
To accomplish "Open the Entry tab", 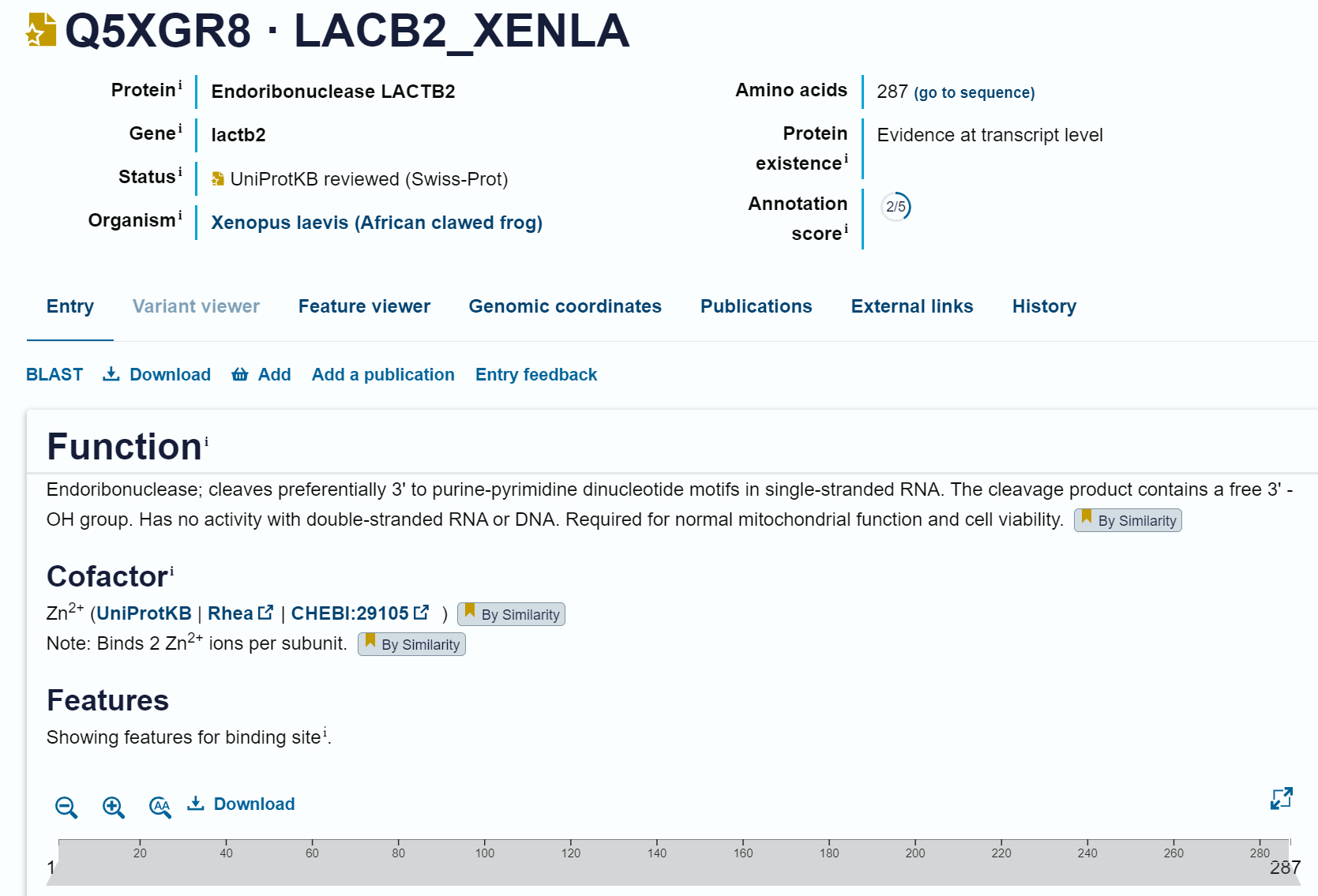I will 70,306.
